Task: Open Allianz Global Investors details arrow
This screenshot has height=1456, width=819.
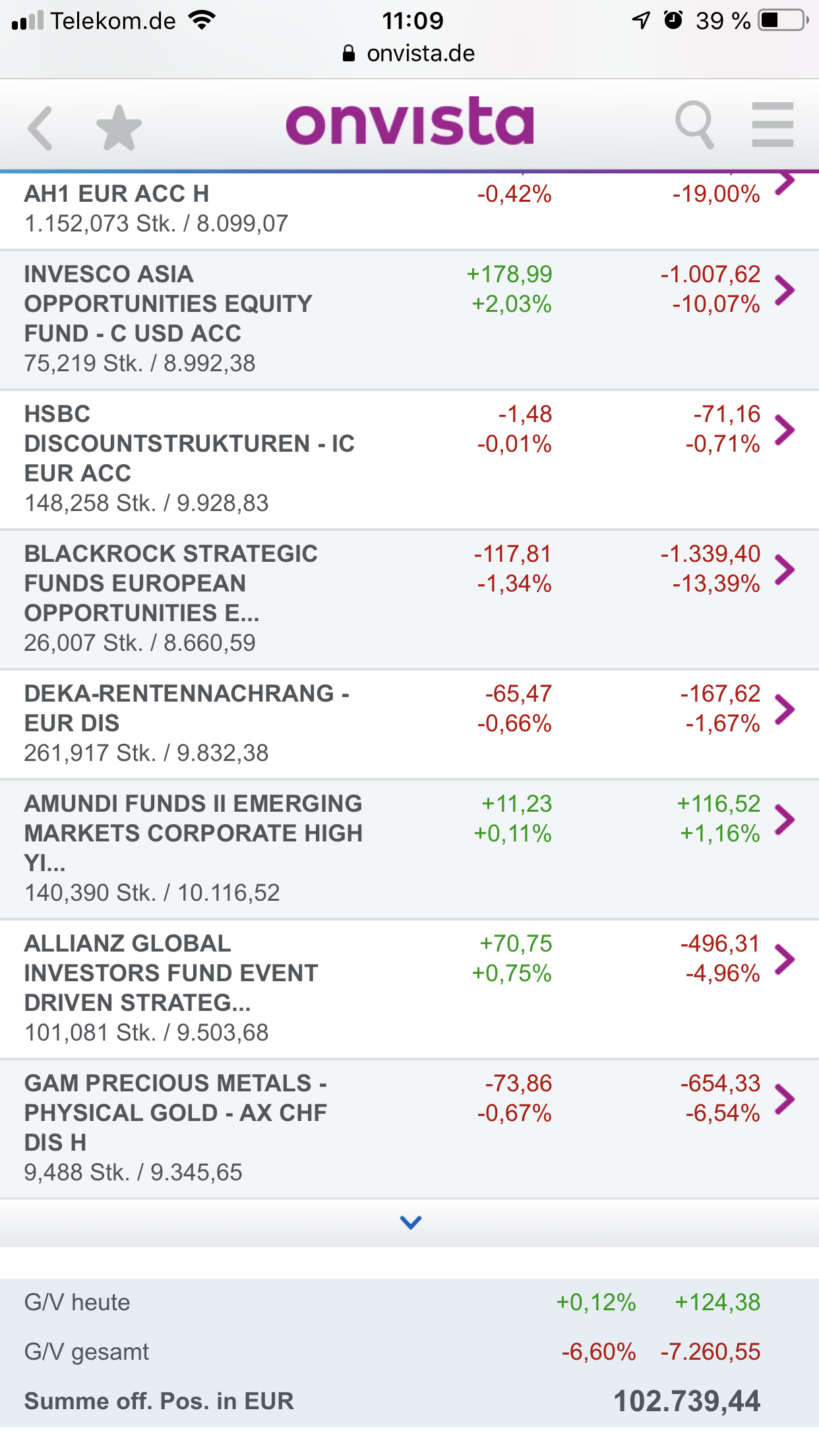Action: (x=784, y=959)
